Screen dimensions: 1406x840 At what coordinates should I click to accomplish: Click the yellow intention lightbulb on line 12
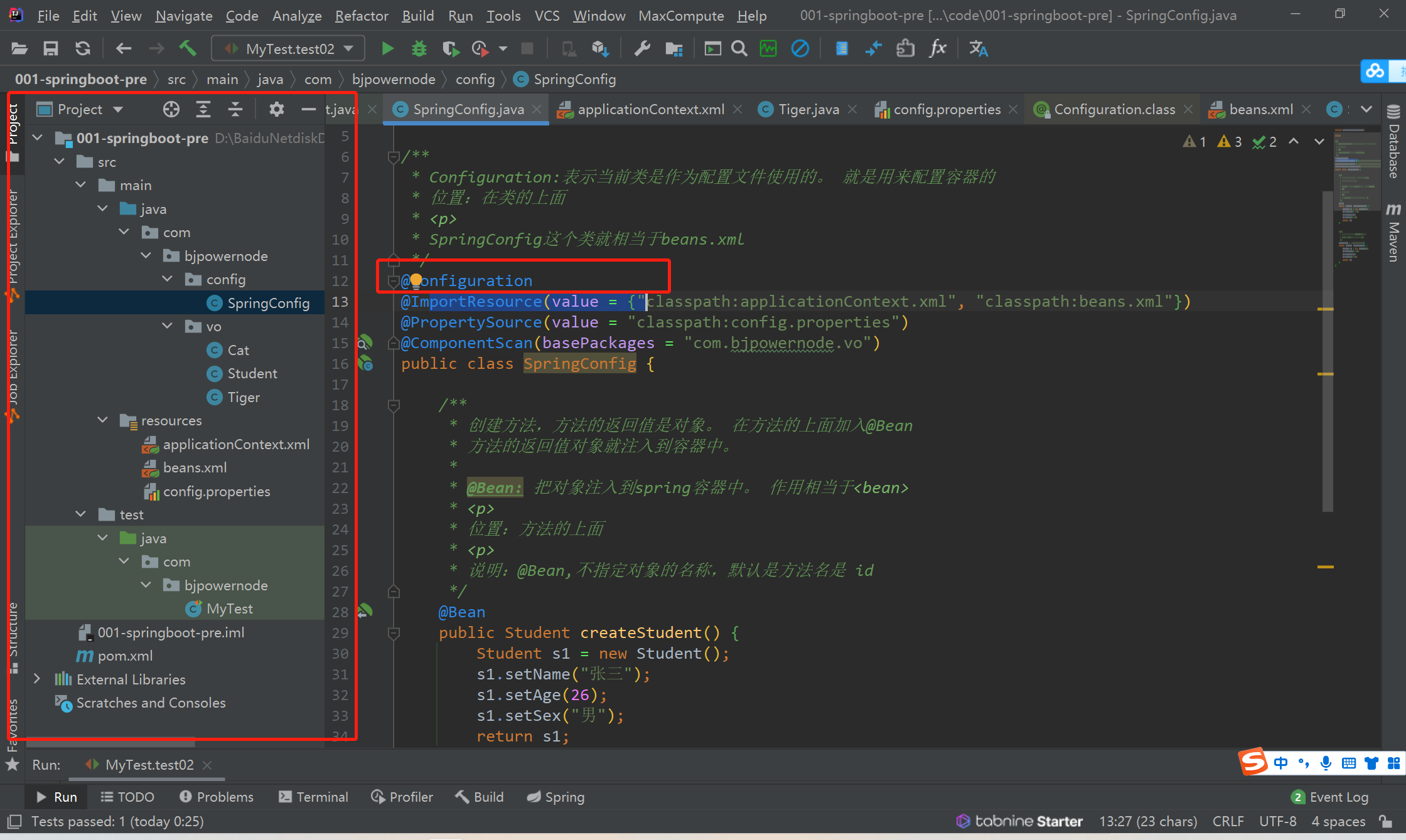(x=416, y=280)
